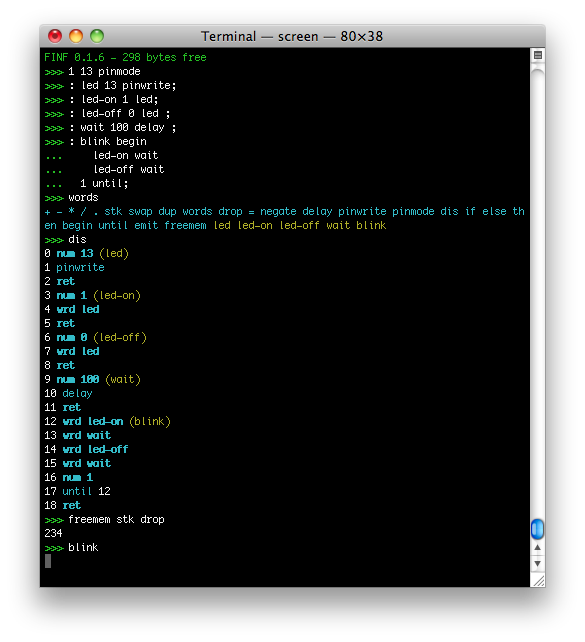Click the 'led-on wait' continuation line
Viewport: 585px width, 642px height.
click(x=101, y=156)
